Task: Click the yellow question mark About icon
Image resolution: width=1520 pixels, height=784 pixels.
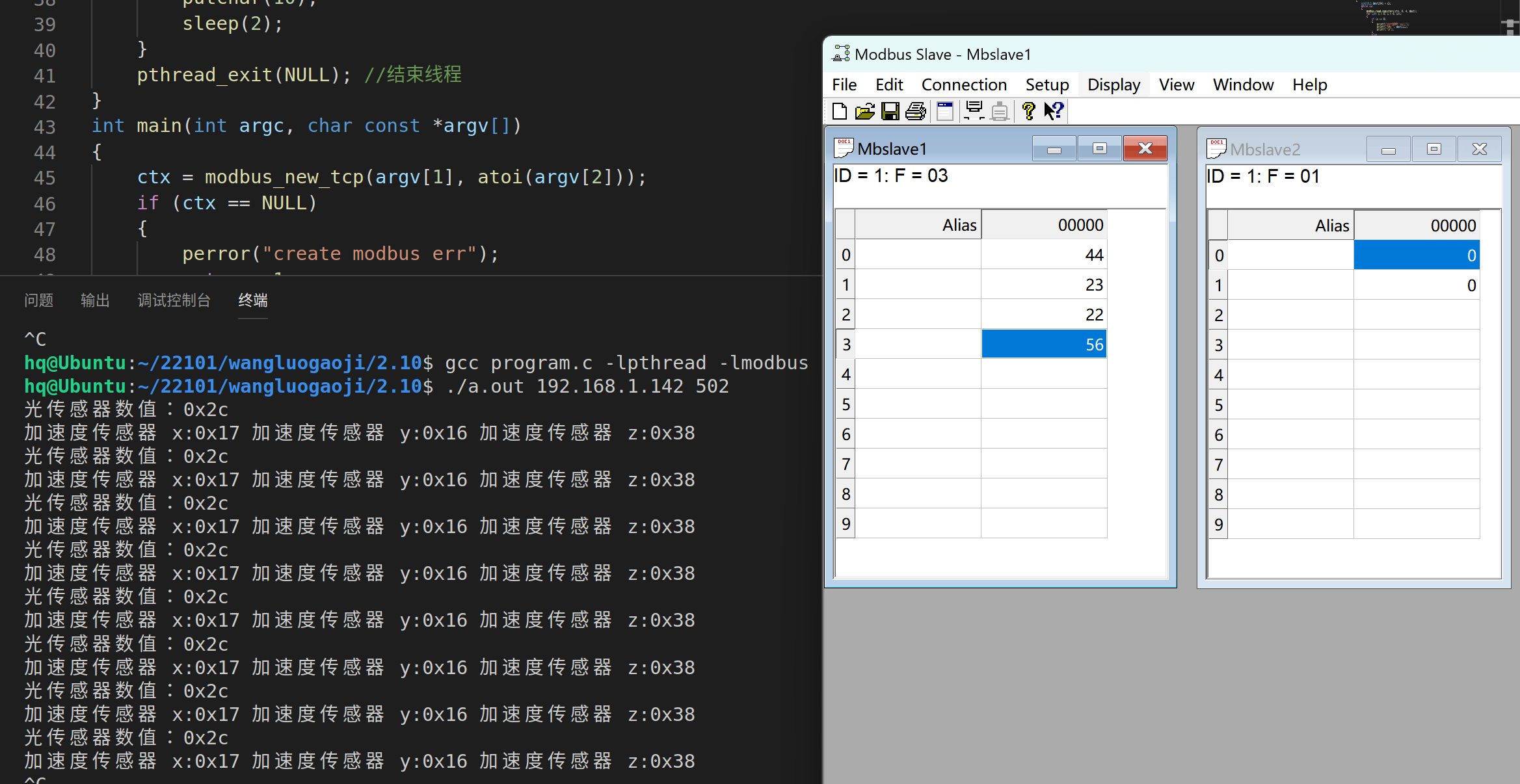Action: [1028, 112]
